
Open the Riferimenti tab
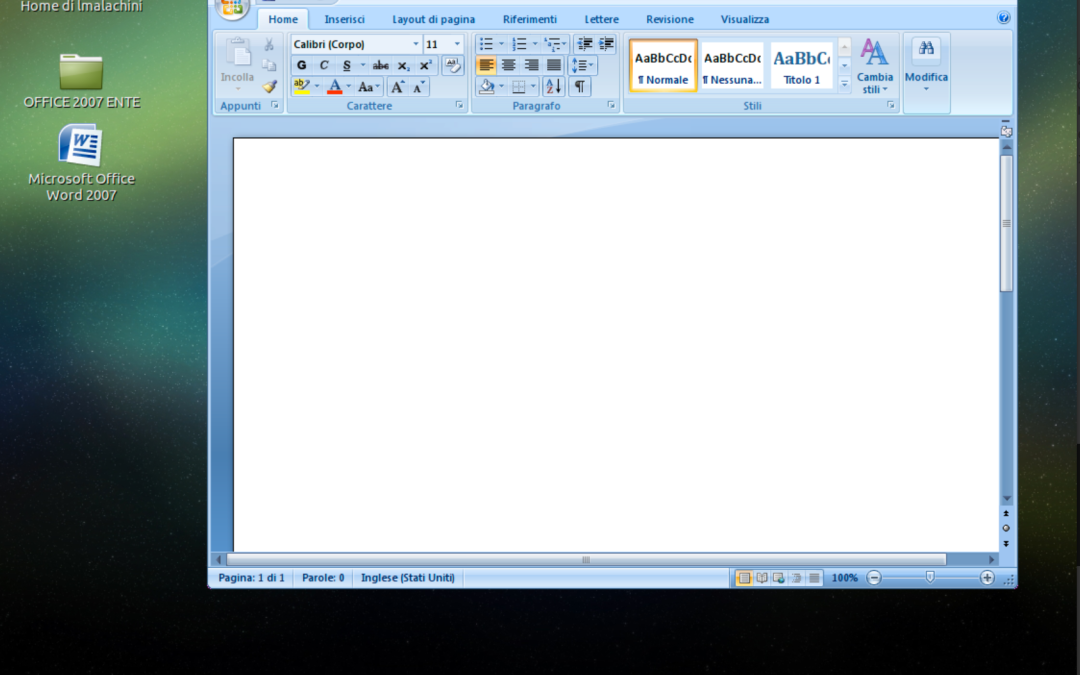530,19
